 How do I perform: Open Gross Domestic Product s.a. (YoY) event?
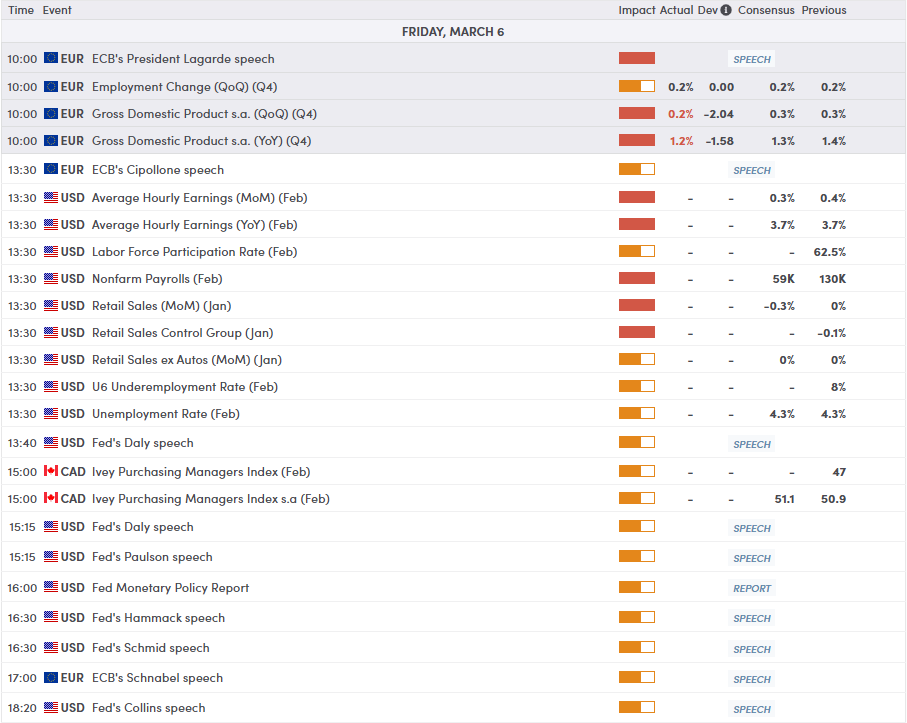pos(201,141)
